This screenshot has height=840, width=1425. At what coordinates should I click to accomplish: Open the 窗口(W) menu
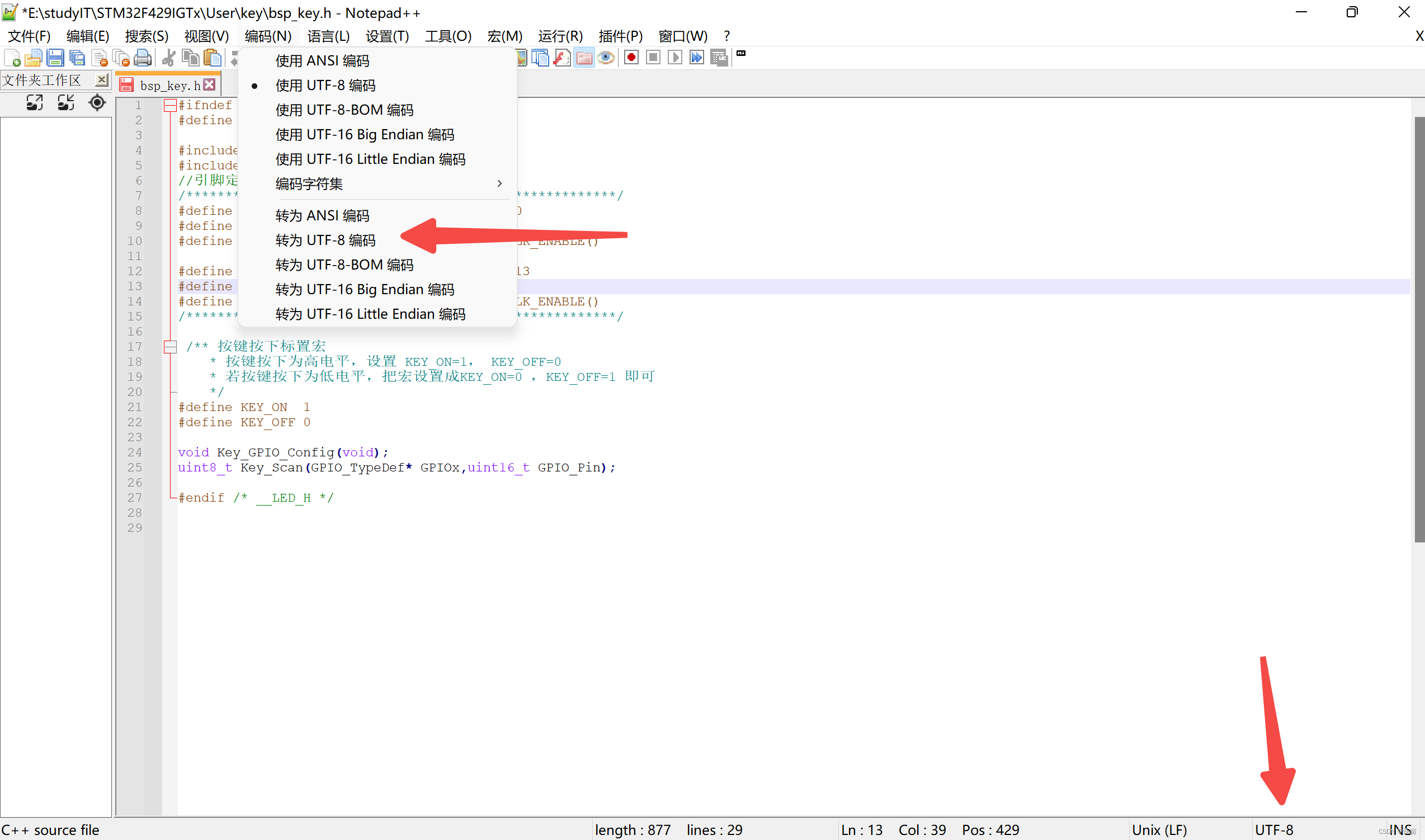[x=682, y=36]
